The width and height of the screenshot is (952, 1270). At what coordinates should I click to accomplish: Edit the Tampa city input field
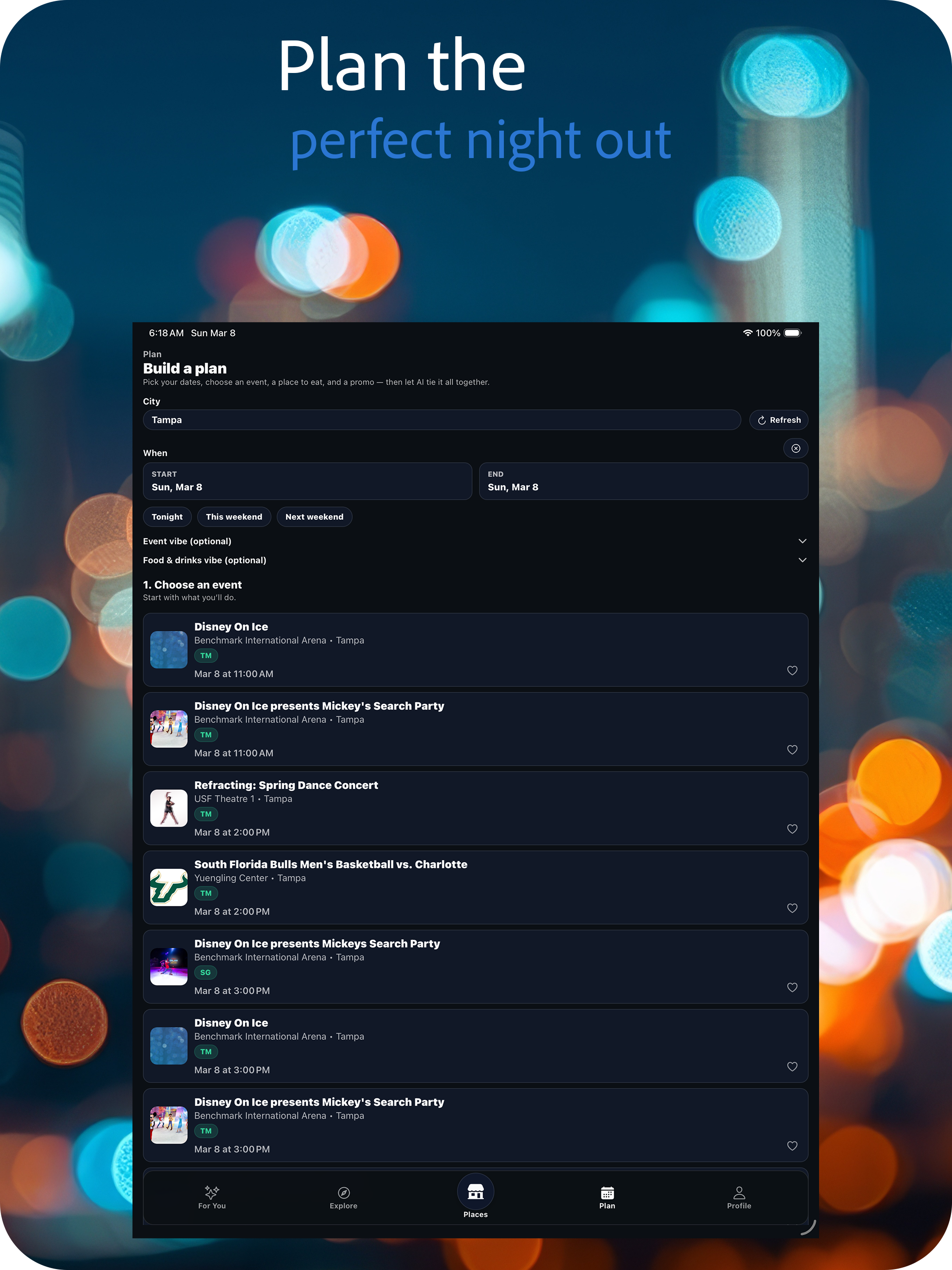[442, 420]
